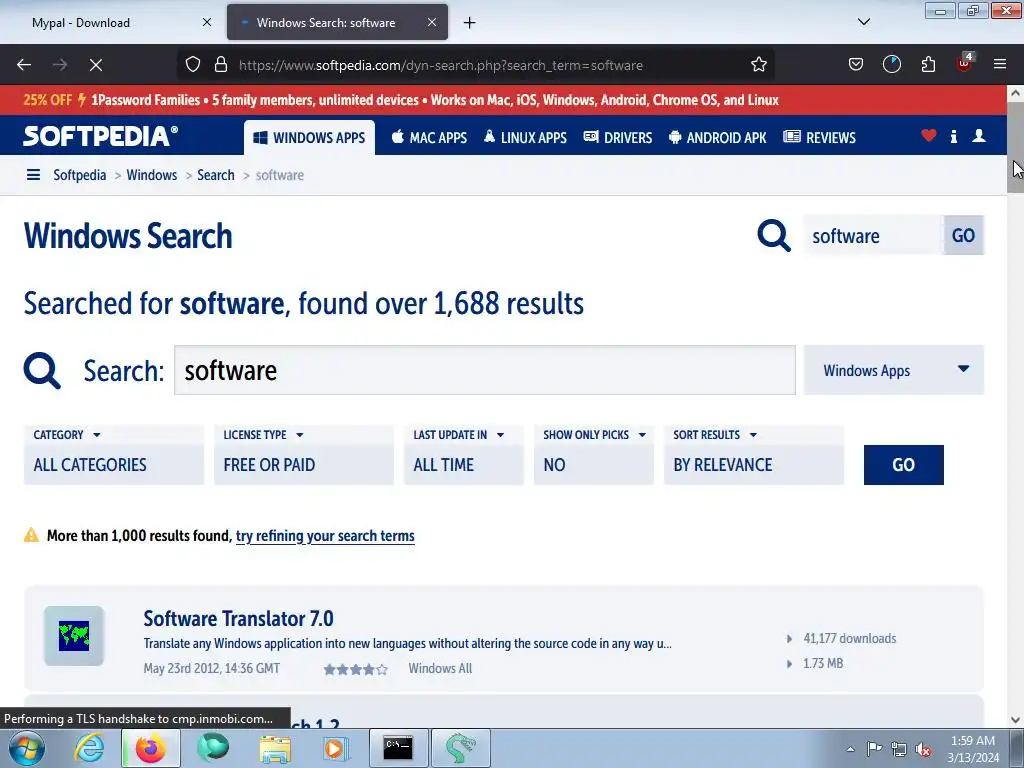Click the page vertical scrollbar thumb
The height and width of the screenshot is (768, 1024).
[x=1016, y=147]
